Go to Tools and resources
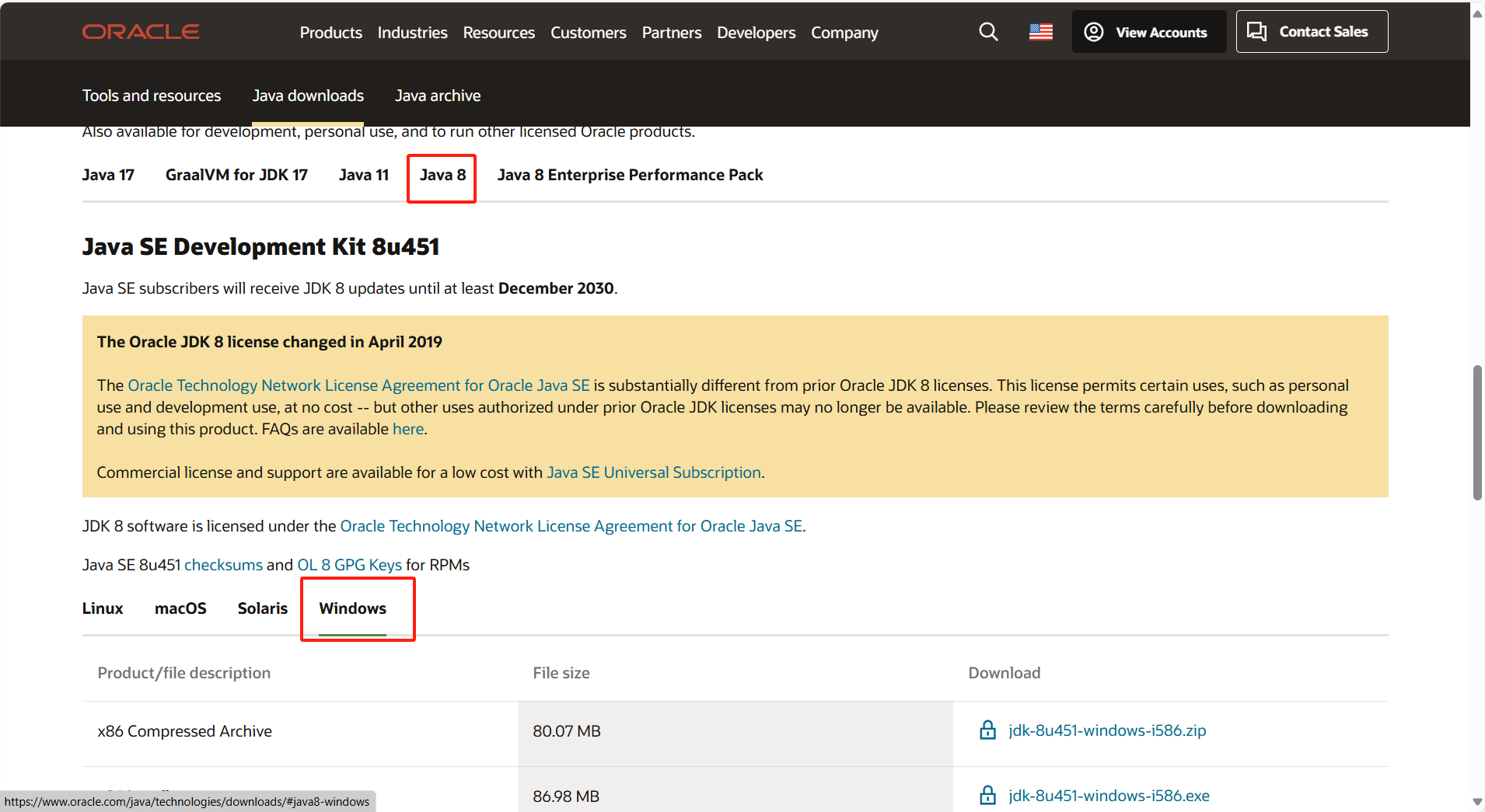Image resolution: width=1485 pixels, height=812 pixels. [152, 96]
